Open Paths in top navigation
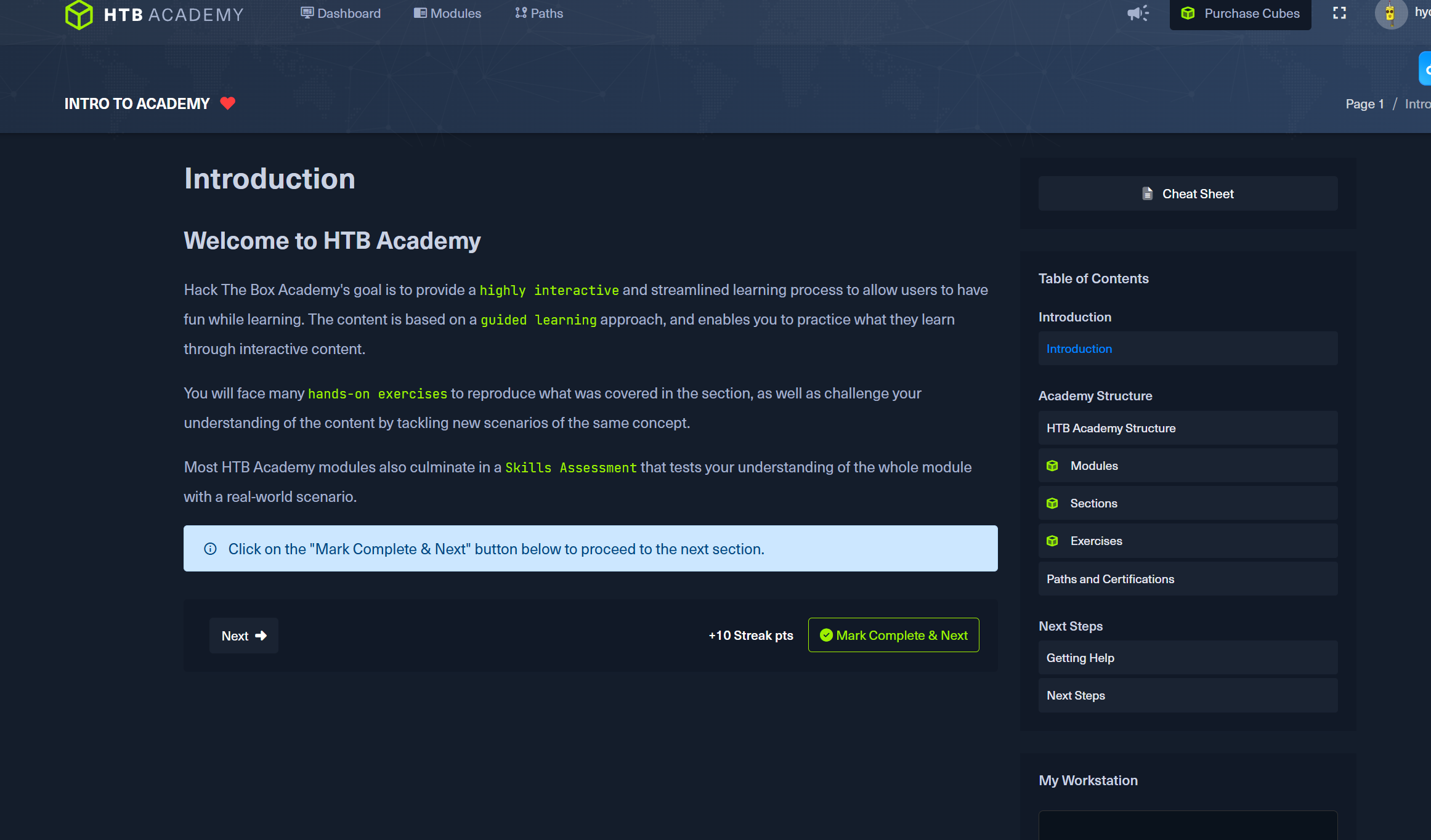The image size is (1431, 840). click(x=539, y=14)
